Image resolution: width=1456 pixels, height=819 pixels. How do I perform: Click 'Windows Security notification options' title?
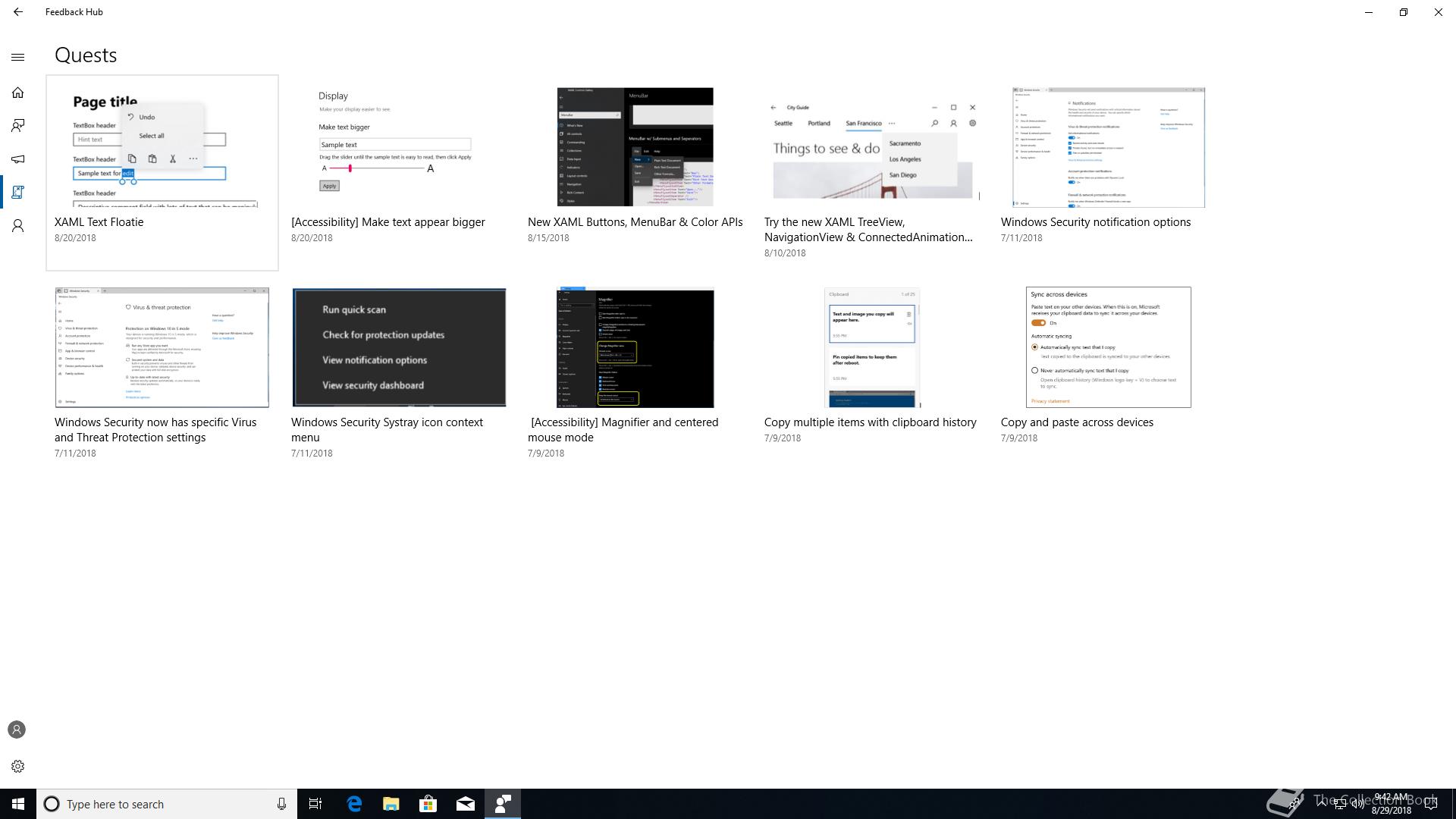pyautogui.click(x=1096, y=222)
